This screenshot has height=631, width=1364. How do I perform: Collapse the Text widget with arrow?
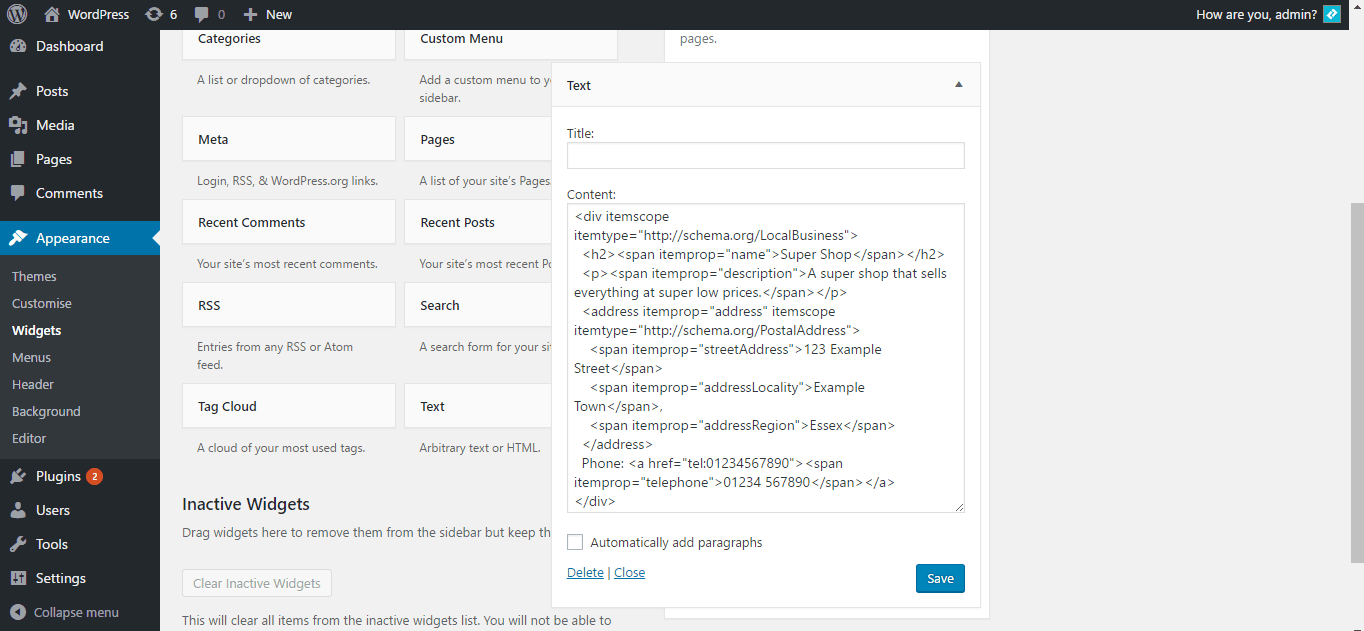coord(959,85)
